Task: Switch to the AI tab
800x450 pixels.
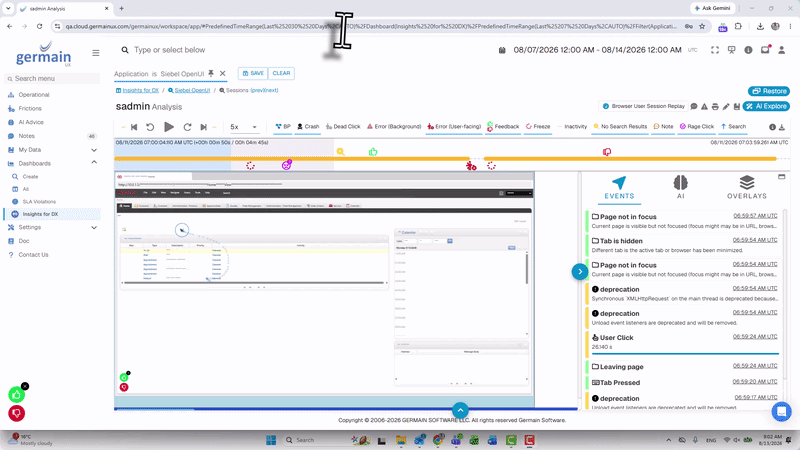Action: click(x=681, y=188)
